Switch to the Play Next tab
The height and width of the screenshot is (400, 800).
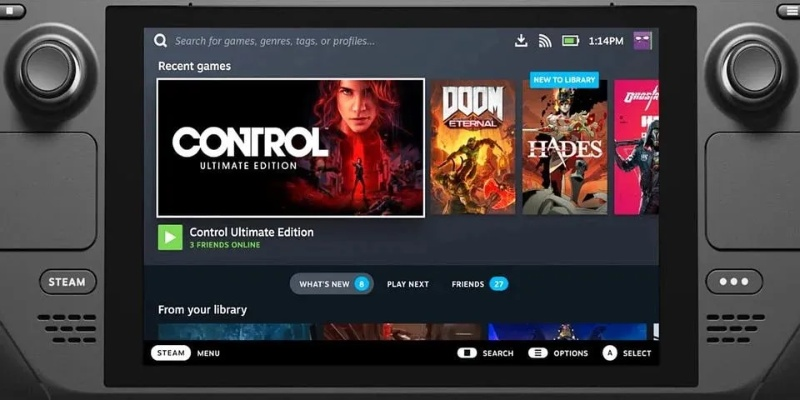pos(407,284)
